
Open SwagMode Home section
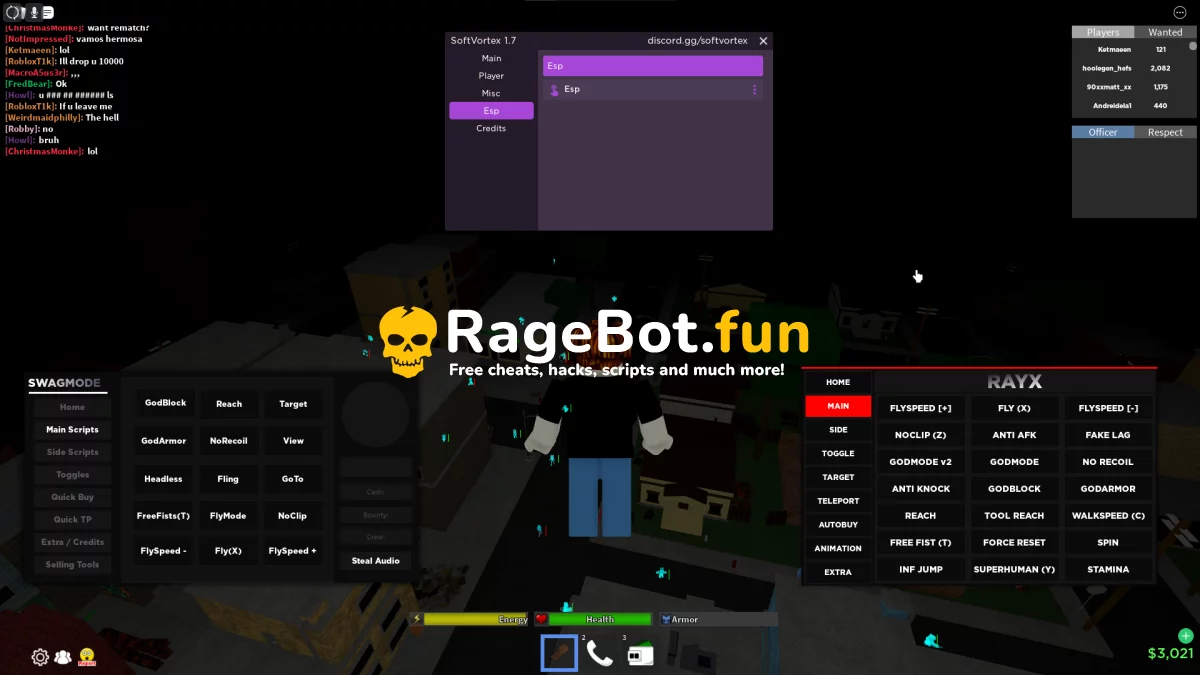tap(72, 407)
